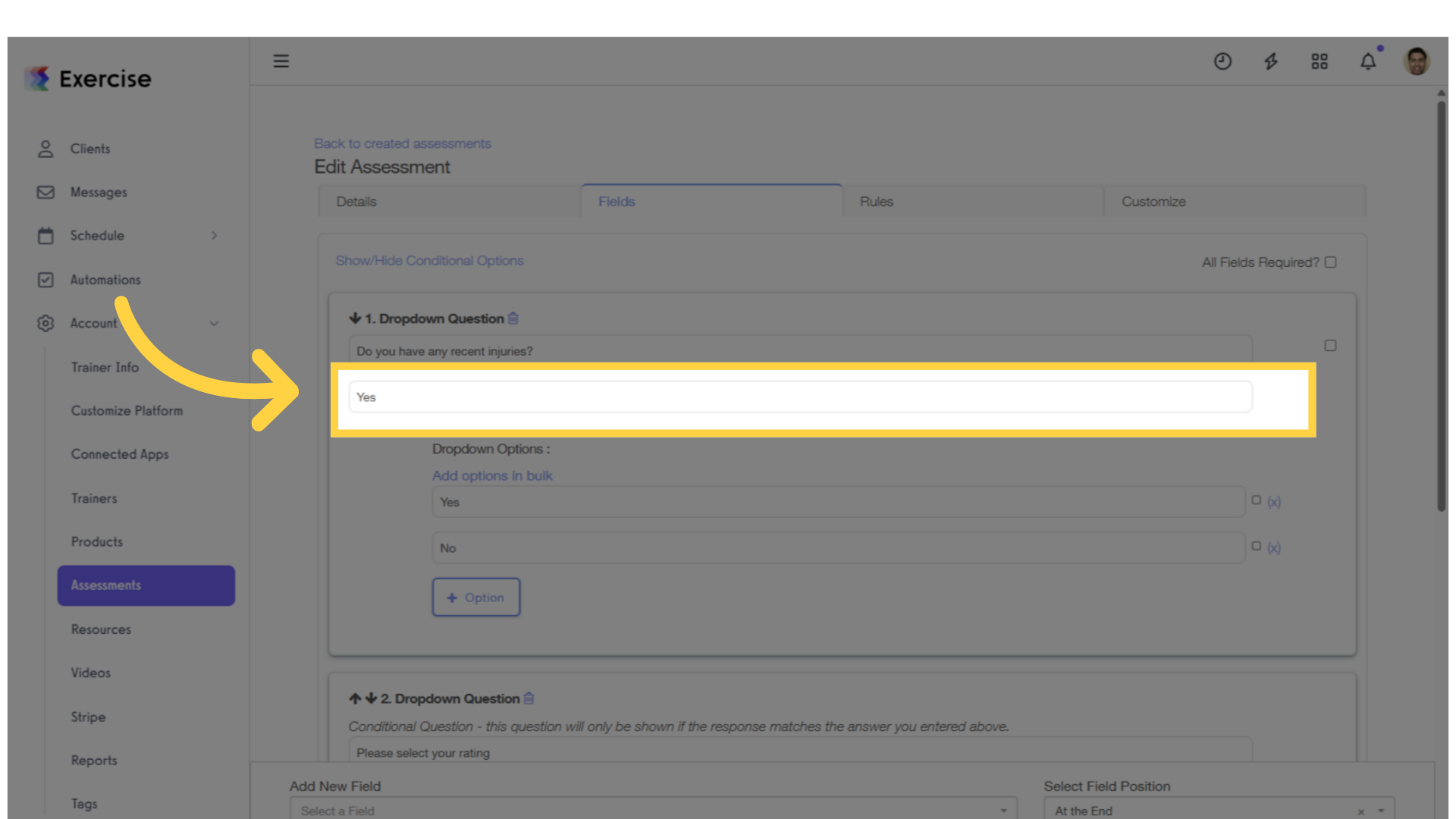
Task: Click Add options in bulk link
Action: [x=492, y=475]
